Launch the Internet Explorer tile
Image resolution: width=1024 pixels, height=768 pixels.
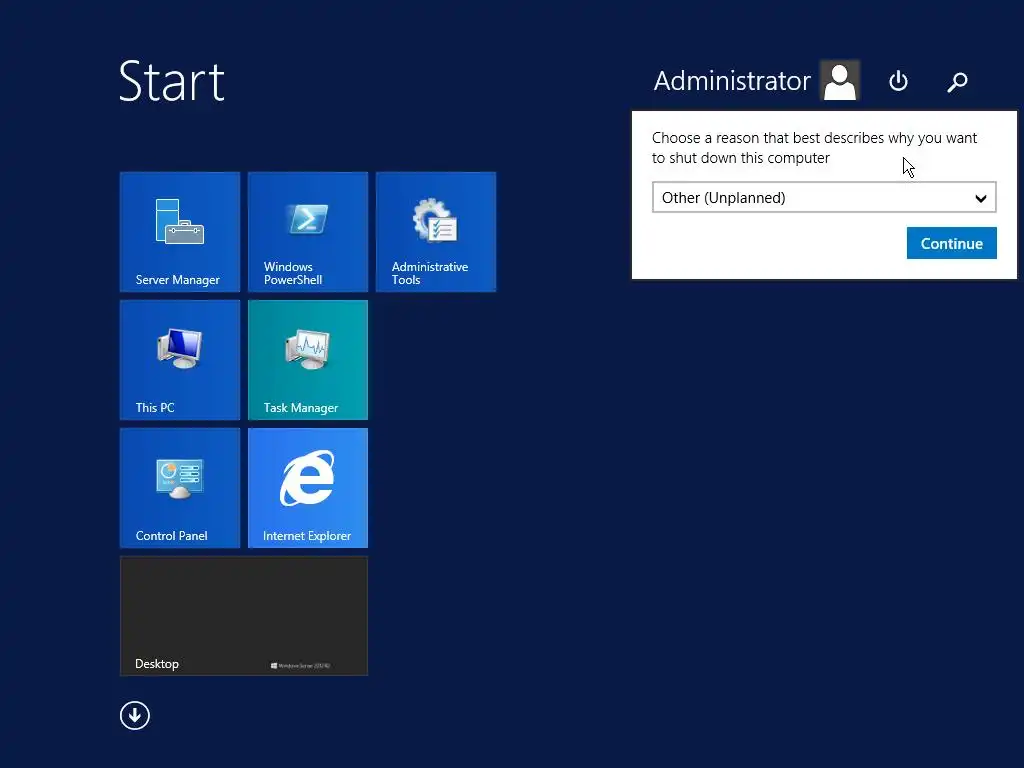(308, 488)
